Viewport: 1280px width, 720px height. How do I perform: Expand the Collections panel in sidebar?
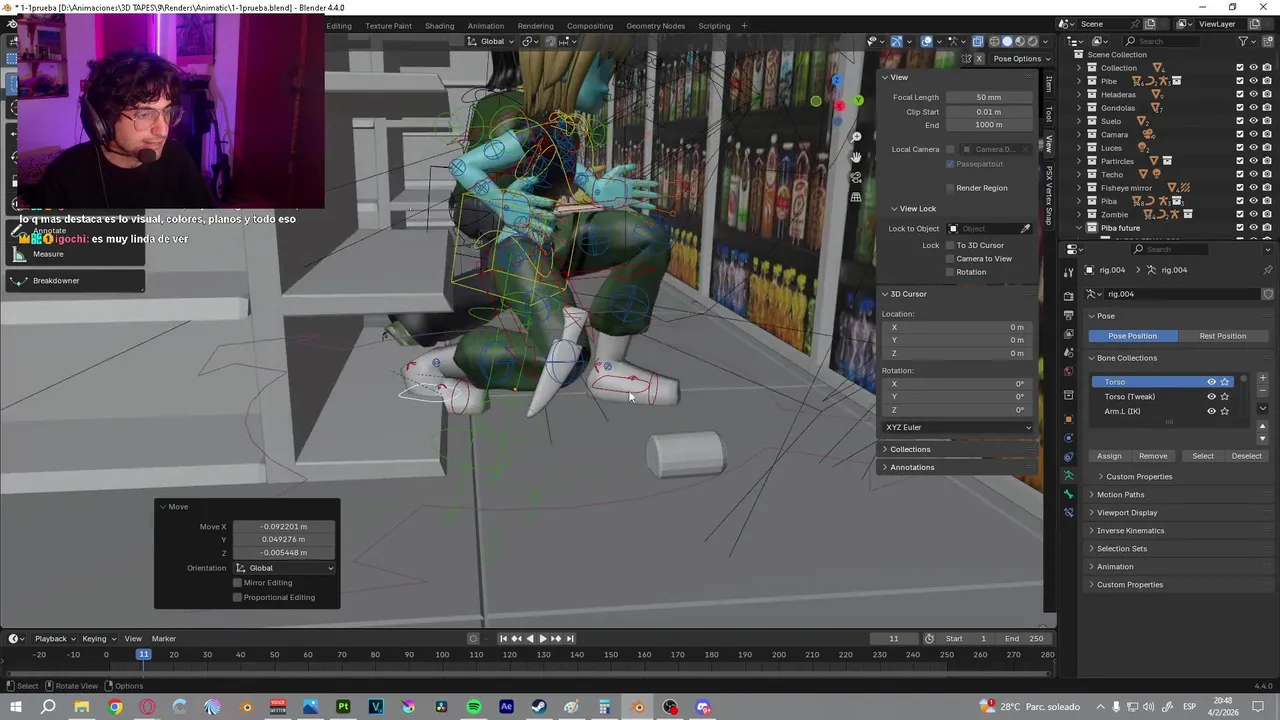tap(909, 450)
